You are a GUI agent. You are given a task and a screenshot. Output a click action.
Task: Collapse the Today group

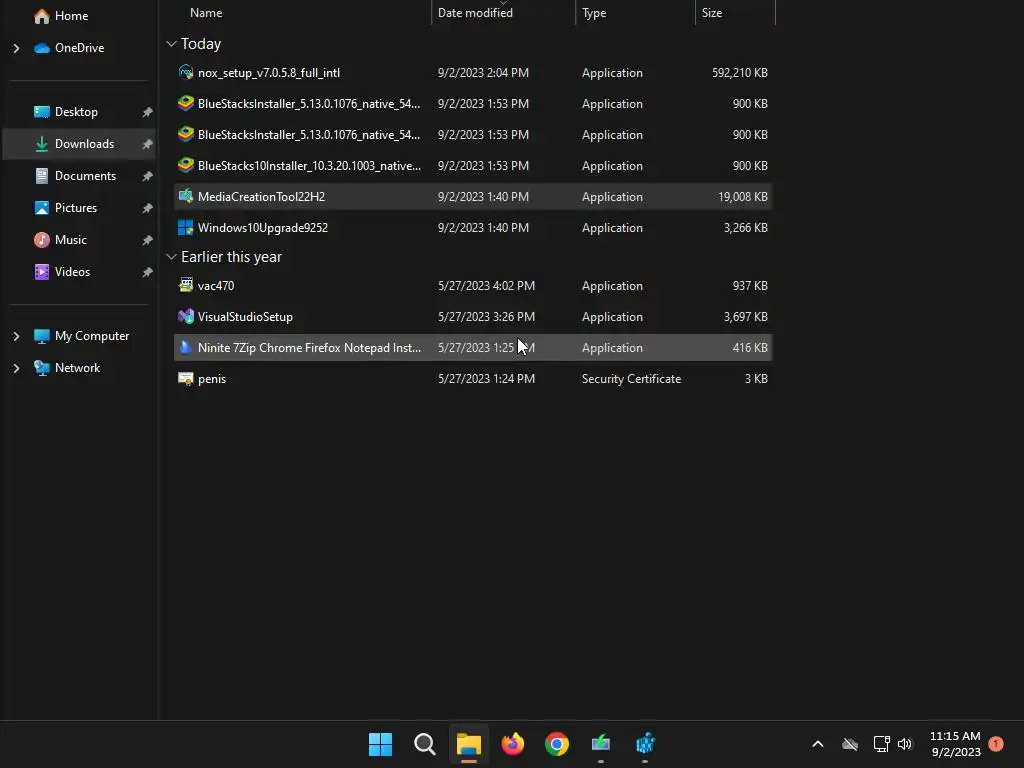pyautogui.click(x=171, y=44)
